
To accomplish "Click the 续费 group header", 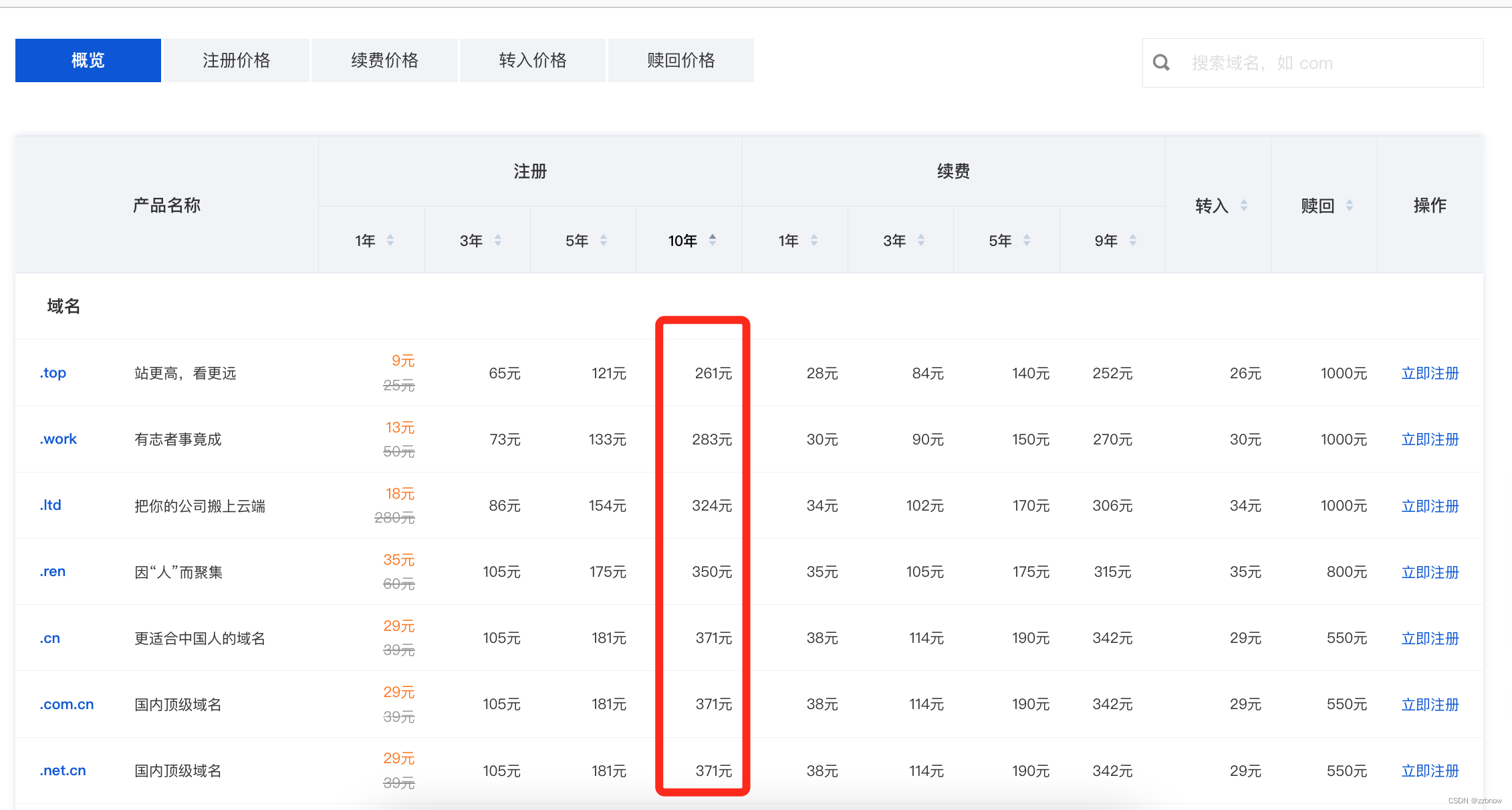I will [x=953, y=171].
